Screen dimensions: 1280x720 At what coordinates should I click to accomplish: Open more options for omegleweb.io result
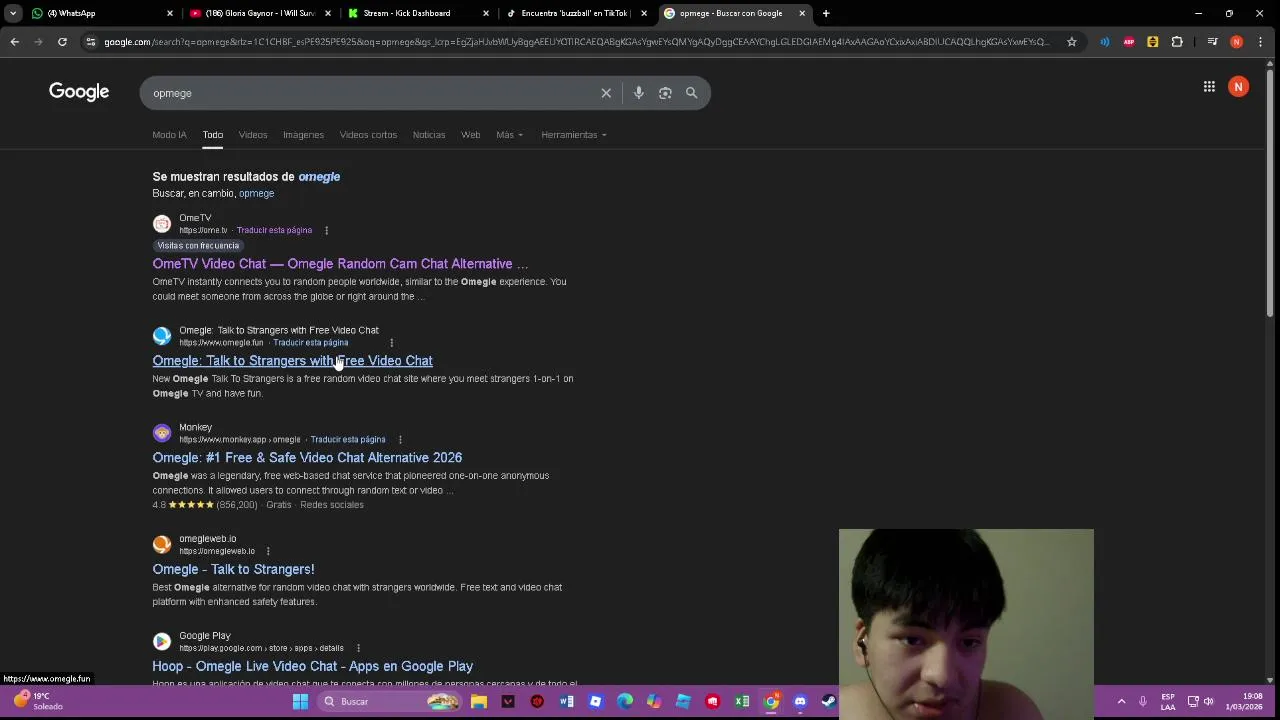pyautogui.click(x=268, y=551)
